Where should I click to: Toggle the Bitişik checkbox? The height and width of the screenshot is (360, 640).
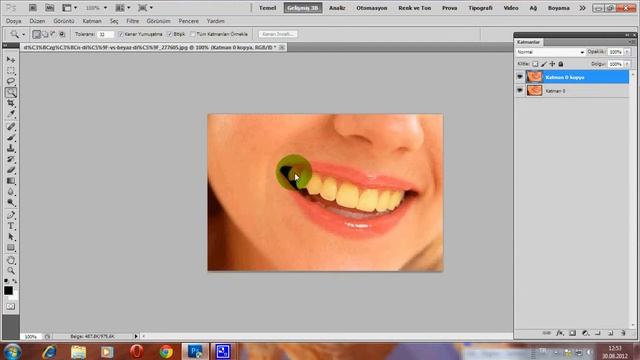pyautogui.click(x=170, y=34)
